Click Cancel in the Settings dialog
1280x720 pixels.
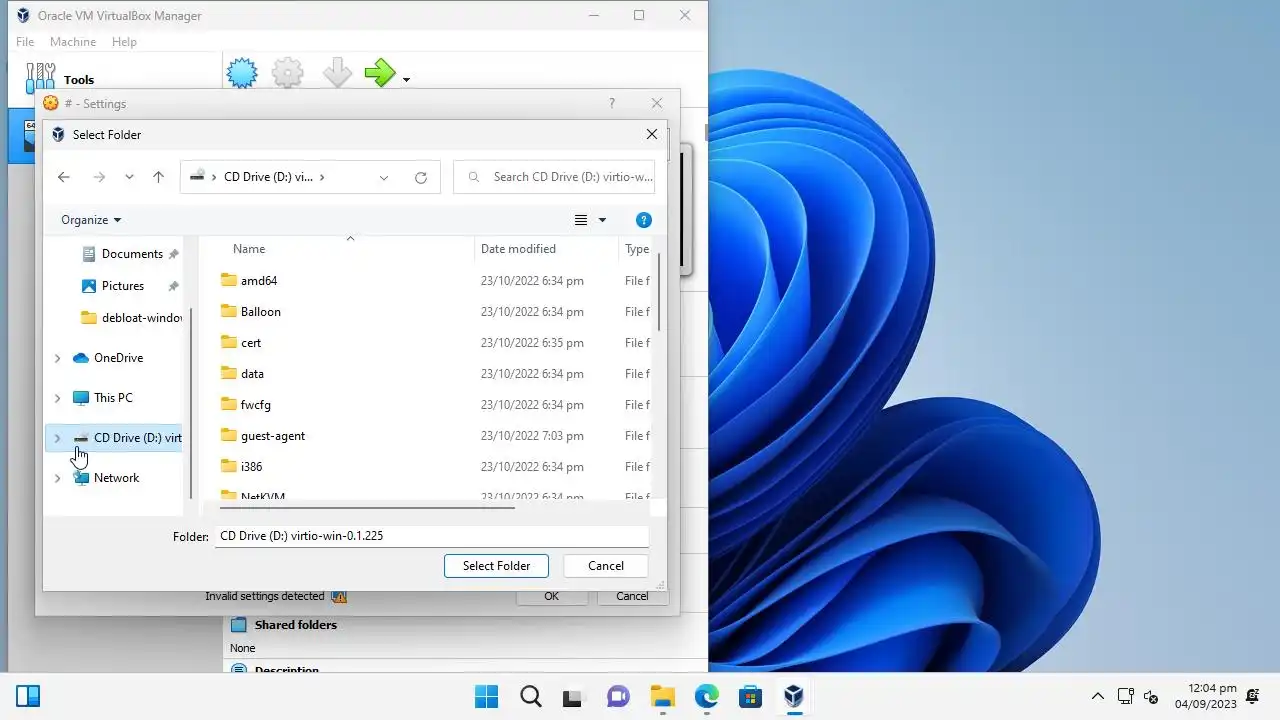click(x=632, y=596)
